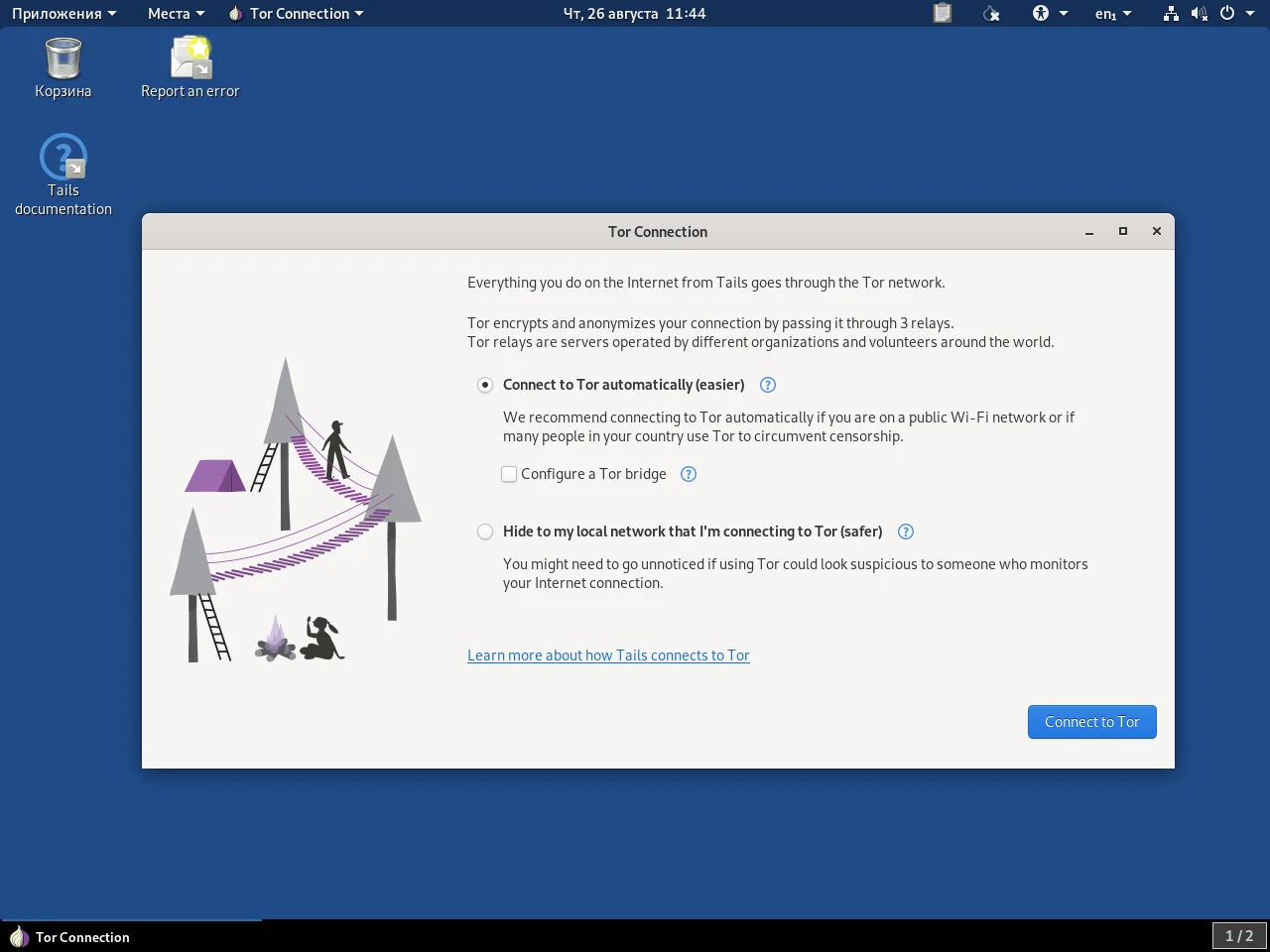Click the onion circuits icon in top panel
1270x952 pixels.
(991, 13)
